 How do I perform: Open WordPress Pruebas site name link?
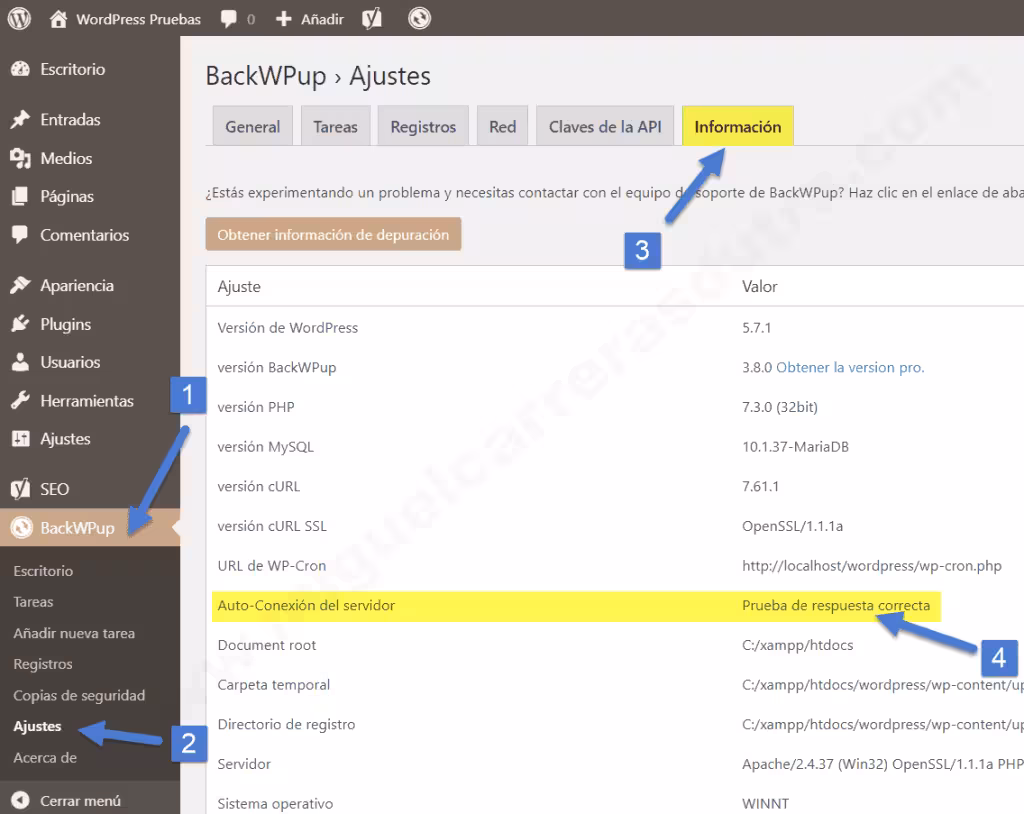[138, 19]
